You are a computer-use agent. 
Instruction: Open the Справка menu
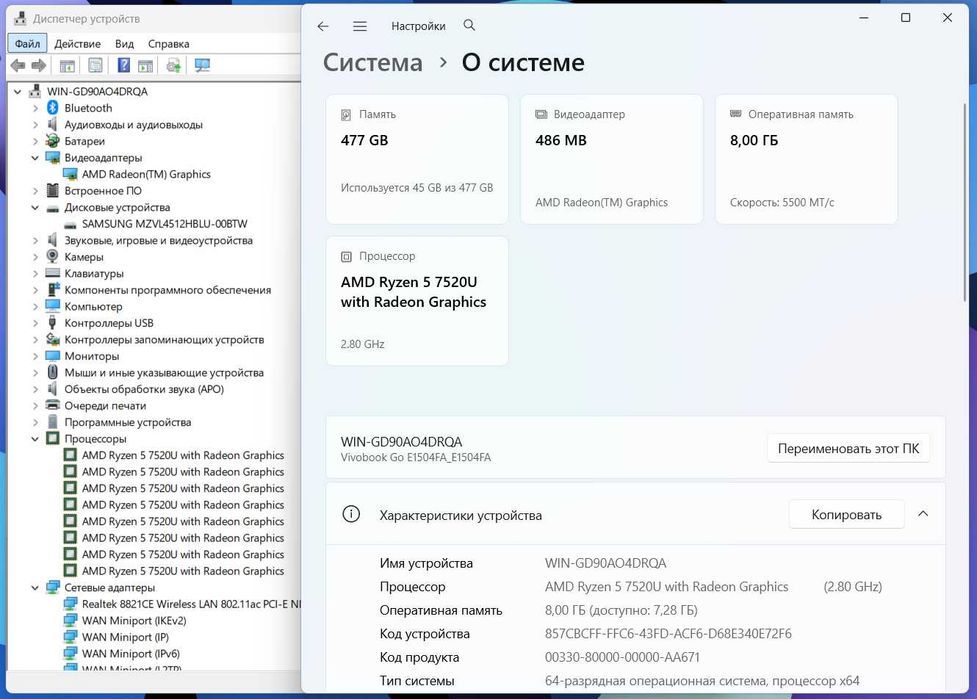[x=168, y=44]
